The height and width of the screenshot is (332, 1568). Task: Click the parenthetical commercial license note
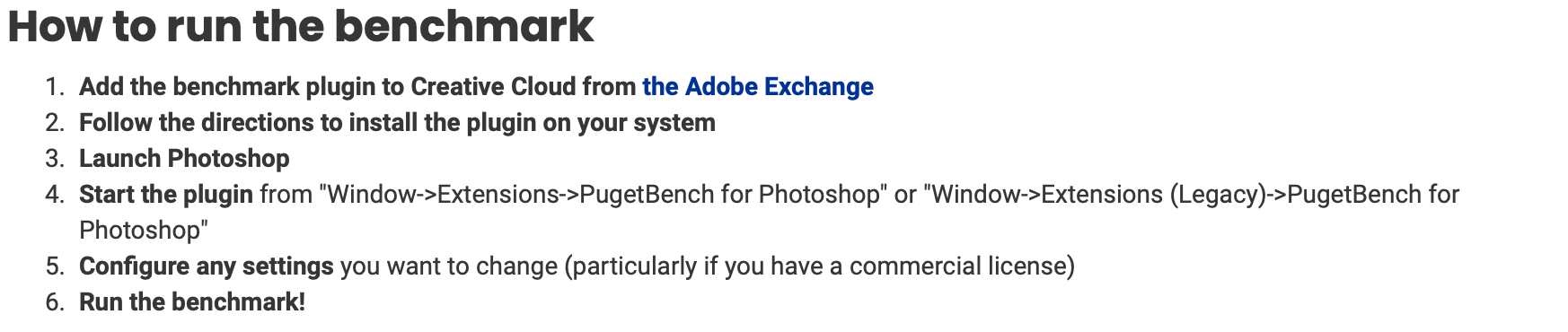[820, 266]
